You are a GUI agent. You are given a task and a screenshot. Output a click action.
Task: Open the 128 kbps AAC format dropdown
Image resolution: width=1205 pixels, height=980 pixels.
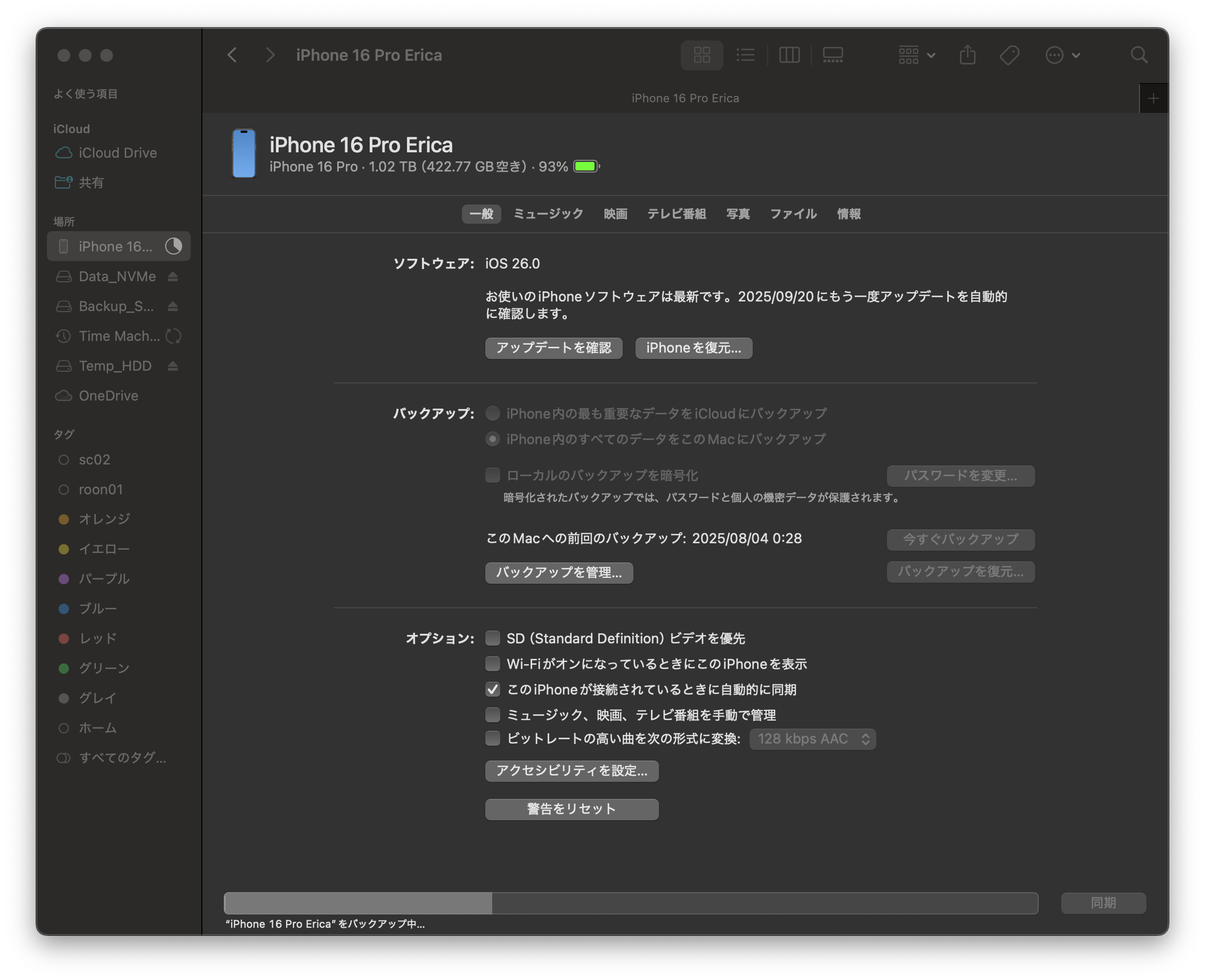tap(812, 739)
